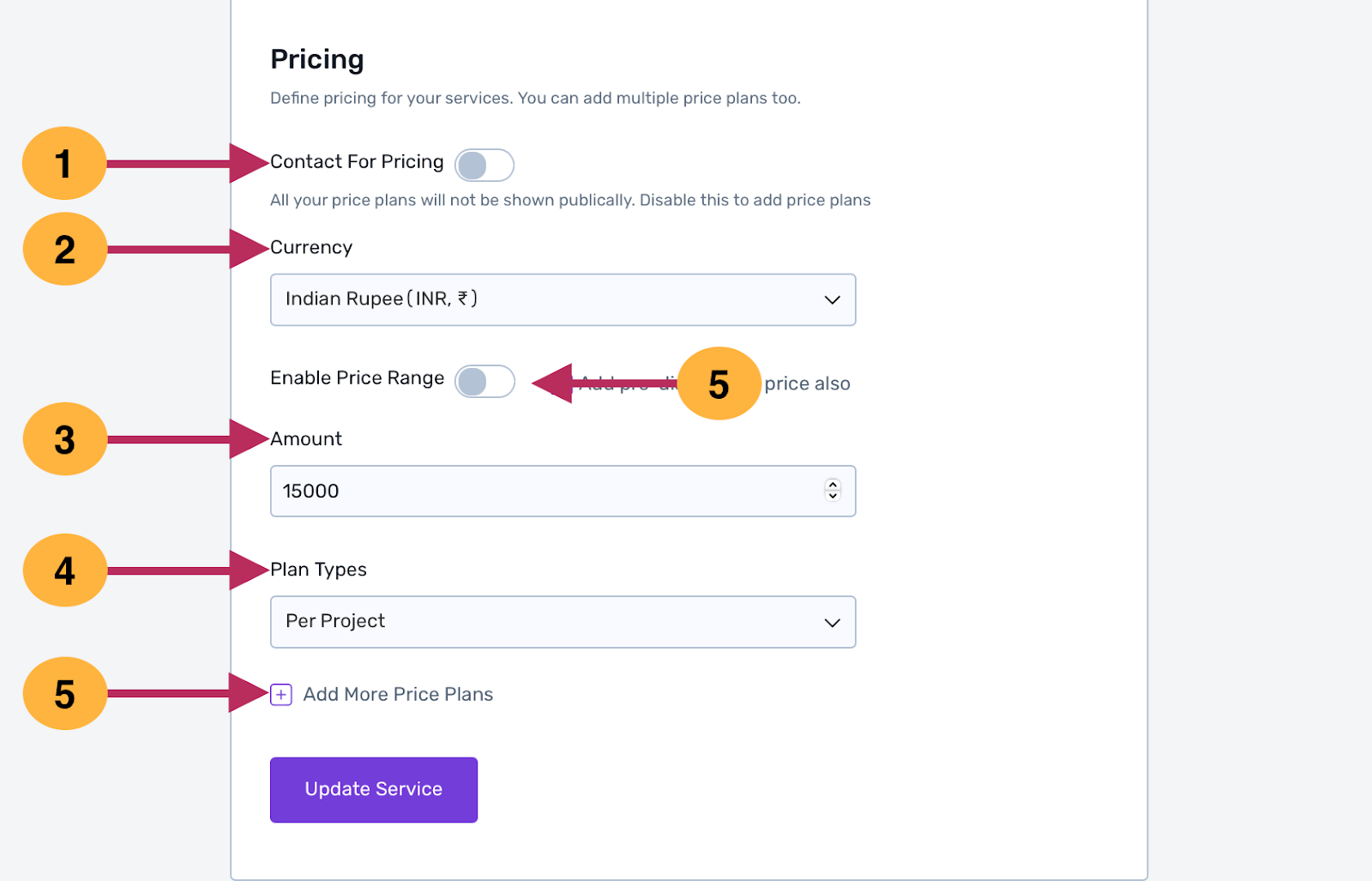Click the Enable Price Range label text
1372x881 pixels.
click(x=357, y=378)
